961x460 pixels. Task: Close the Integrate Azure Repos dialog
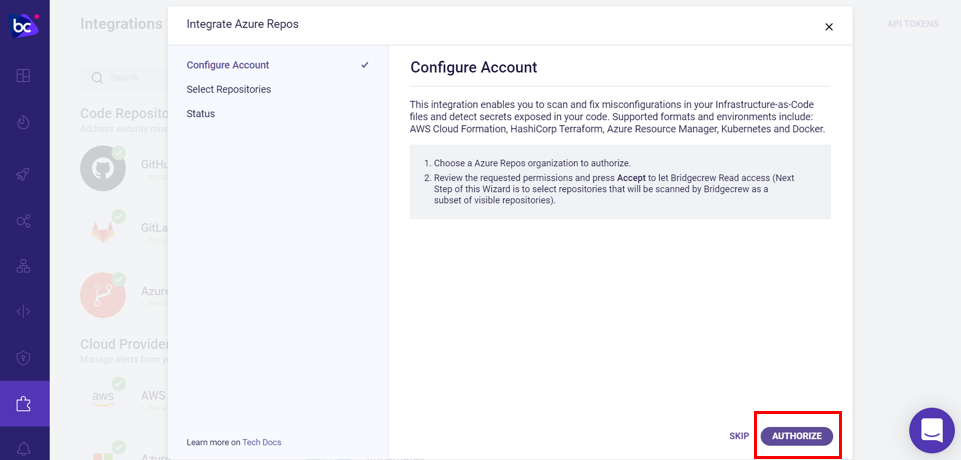(x=829, y=27)
